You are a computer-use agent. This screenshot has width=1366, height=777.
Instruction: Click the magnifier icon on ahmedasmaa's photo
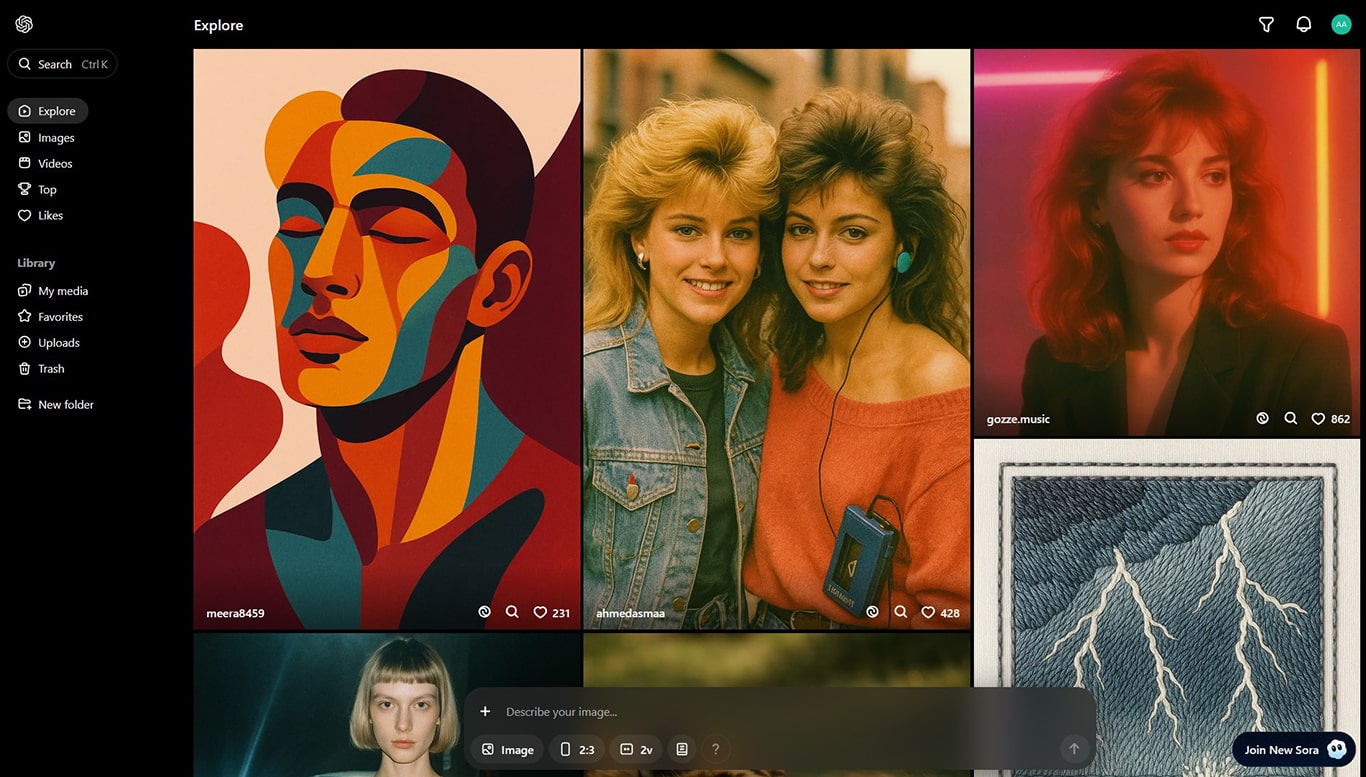point(900,612)
